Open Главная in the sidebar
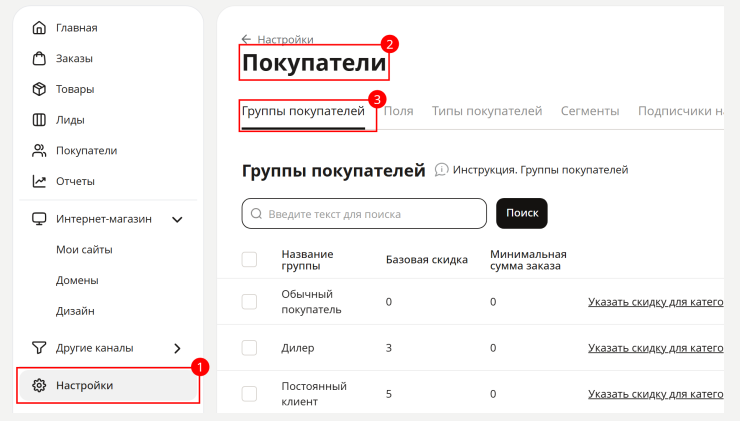The width and height of the screenshot is (740, 421). tap(76, 28)
